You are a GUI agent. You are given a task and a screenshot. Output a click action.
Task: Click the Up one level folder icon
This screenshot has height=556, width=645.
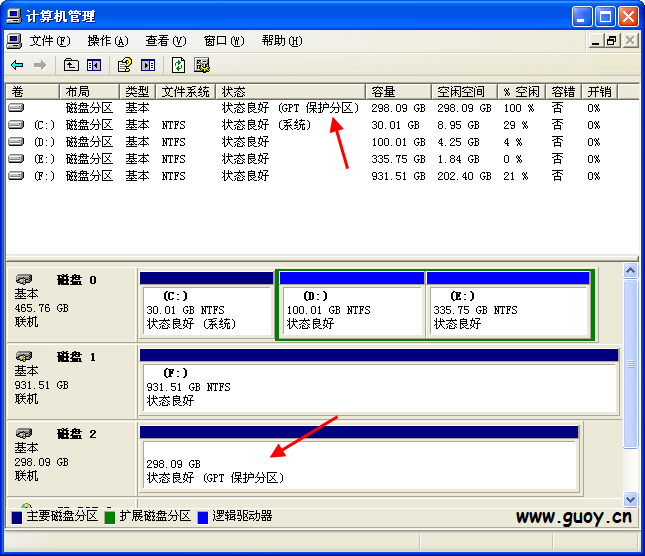(71, 65)
